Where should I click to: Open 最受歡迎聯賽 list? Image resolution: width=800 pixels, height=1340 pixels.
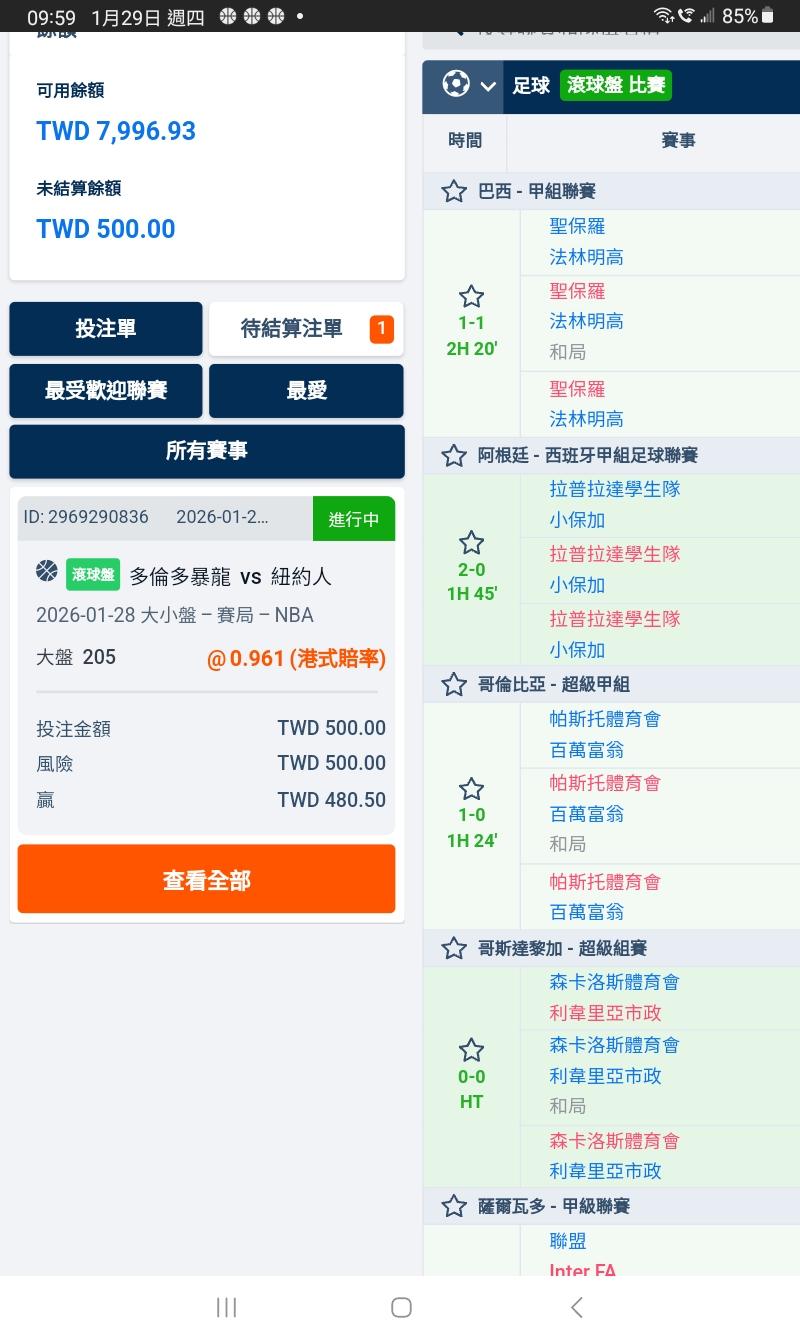tap(106, 391)
